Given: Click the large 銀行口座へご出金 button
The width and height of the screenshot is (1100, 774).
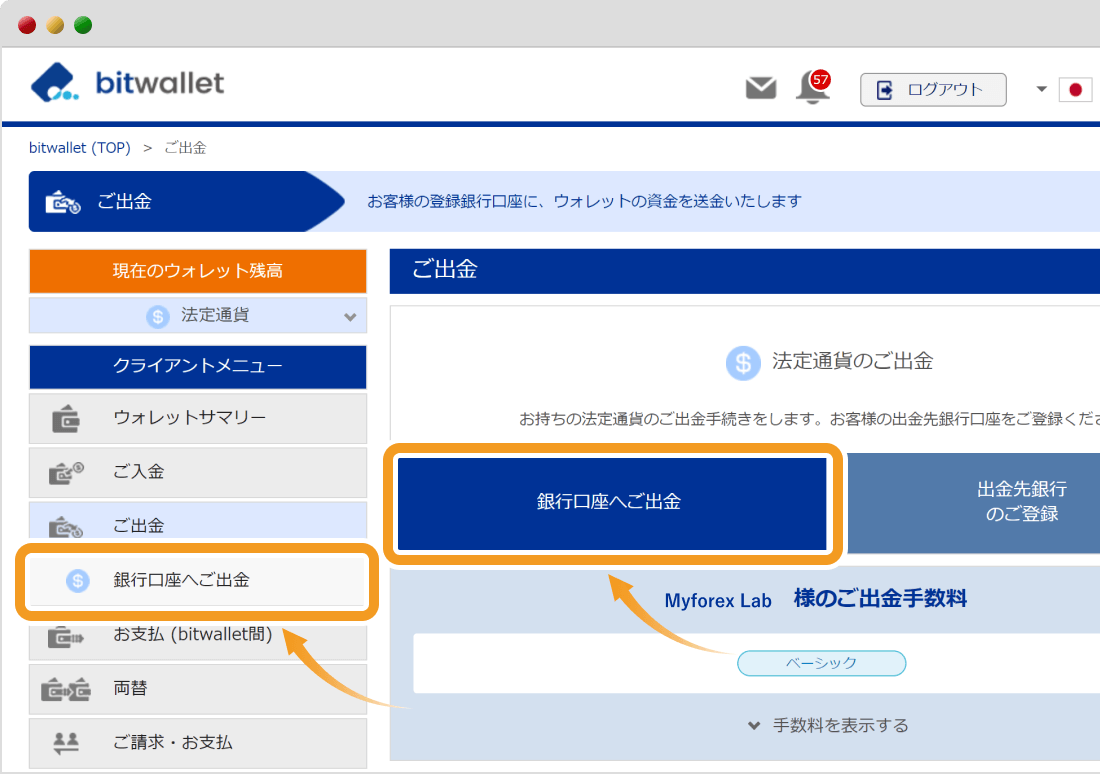Looking at the screenshot, I should [x=612, y=503].
